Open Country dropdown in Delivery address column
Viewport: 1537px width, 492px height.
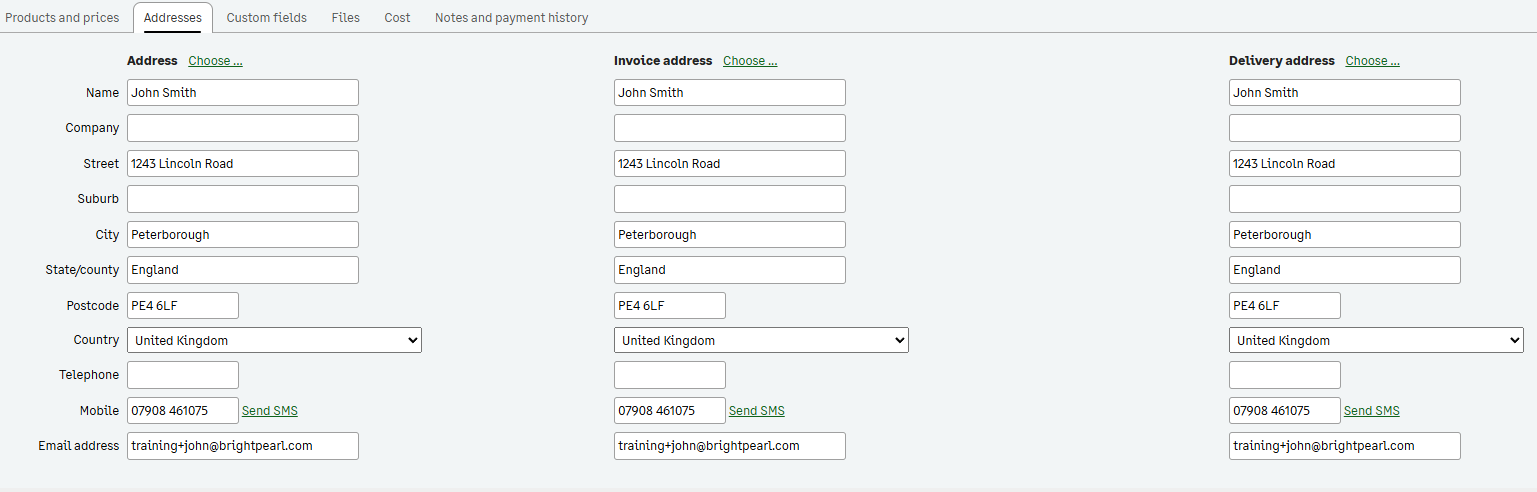point(1376,340)
